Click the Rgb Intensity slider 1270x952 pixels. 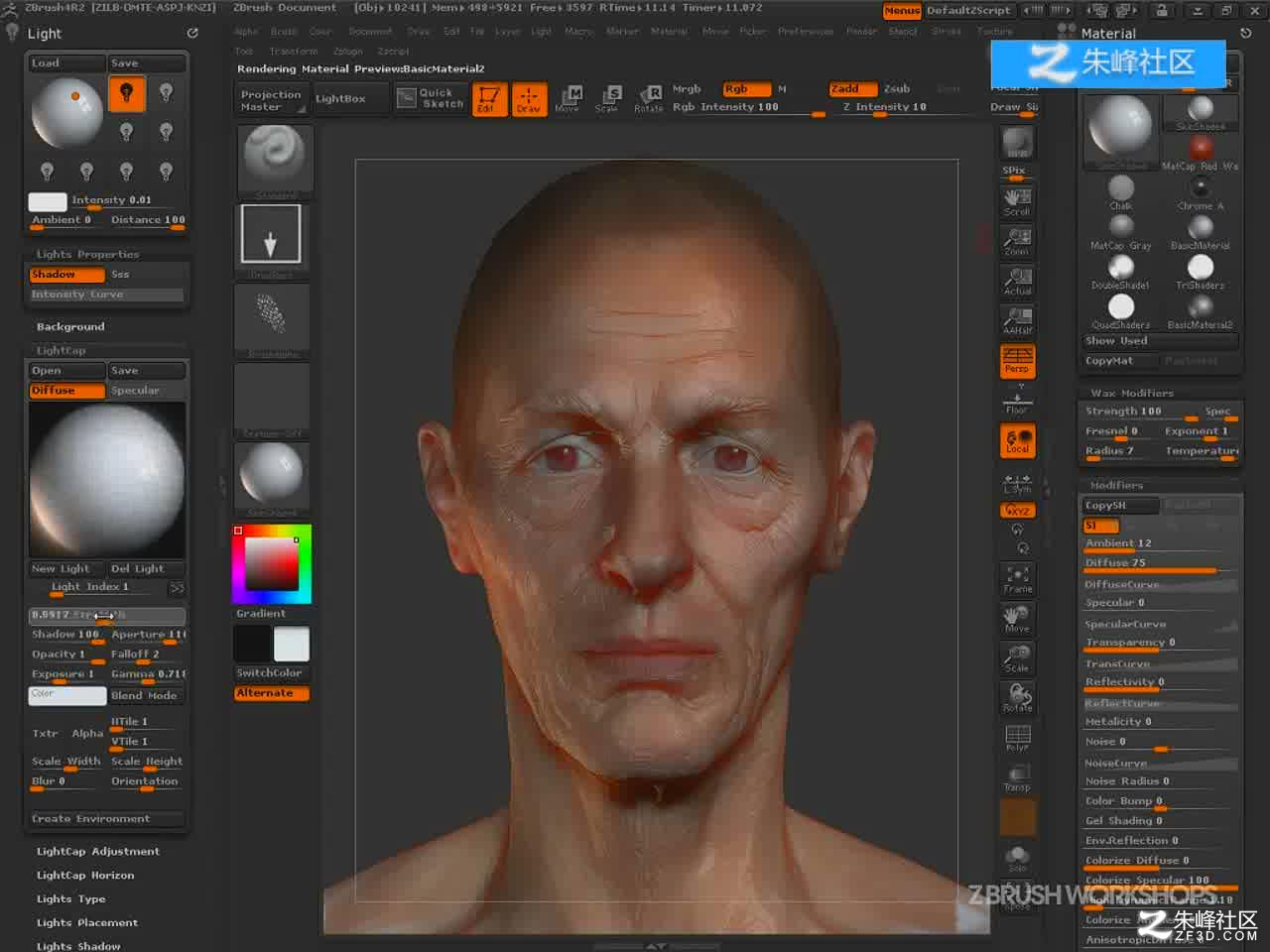coord(748,108)
